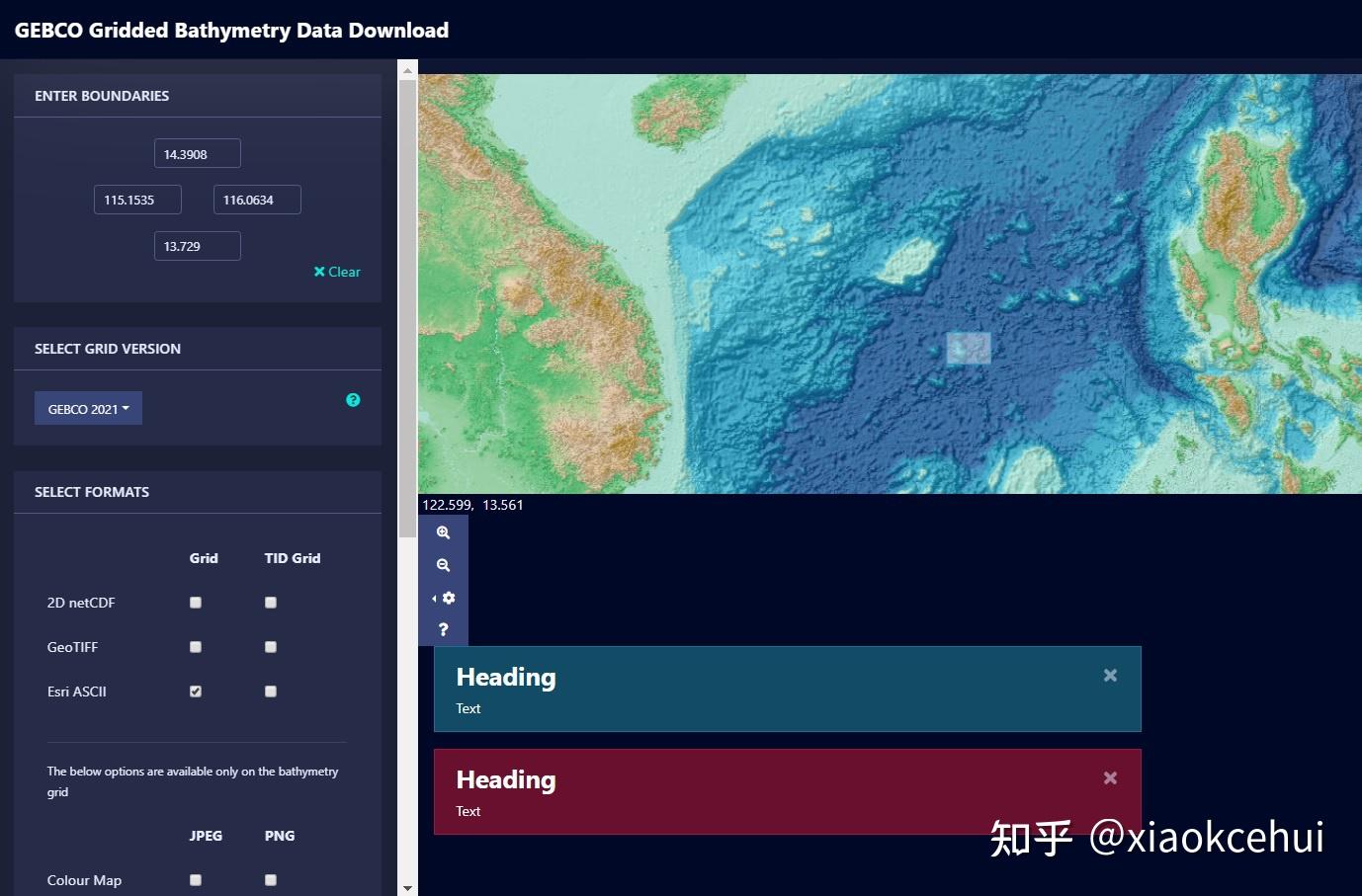
Task: Click the Clear boundaries X icon
Action: tap(336, 272)
